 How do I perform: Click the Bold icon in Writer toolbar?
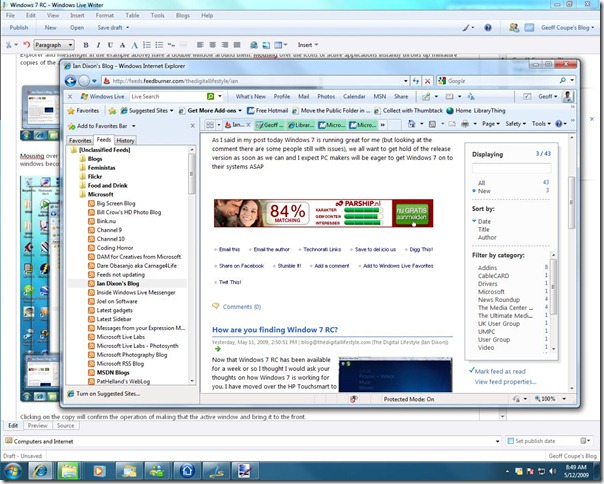pos(86,45)
